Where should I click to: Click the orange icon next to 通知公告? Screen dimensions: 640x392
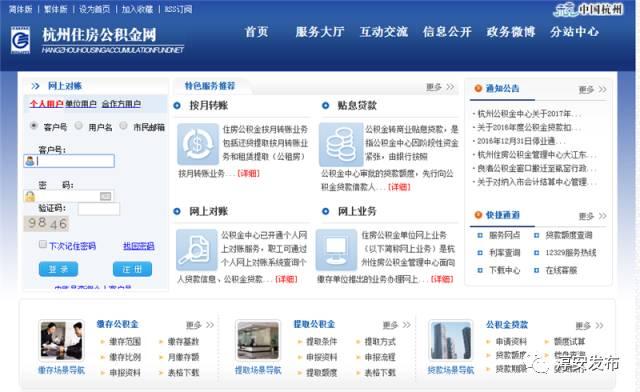(x=478, y=88)
